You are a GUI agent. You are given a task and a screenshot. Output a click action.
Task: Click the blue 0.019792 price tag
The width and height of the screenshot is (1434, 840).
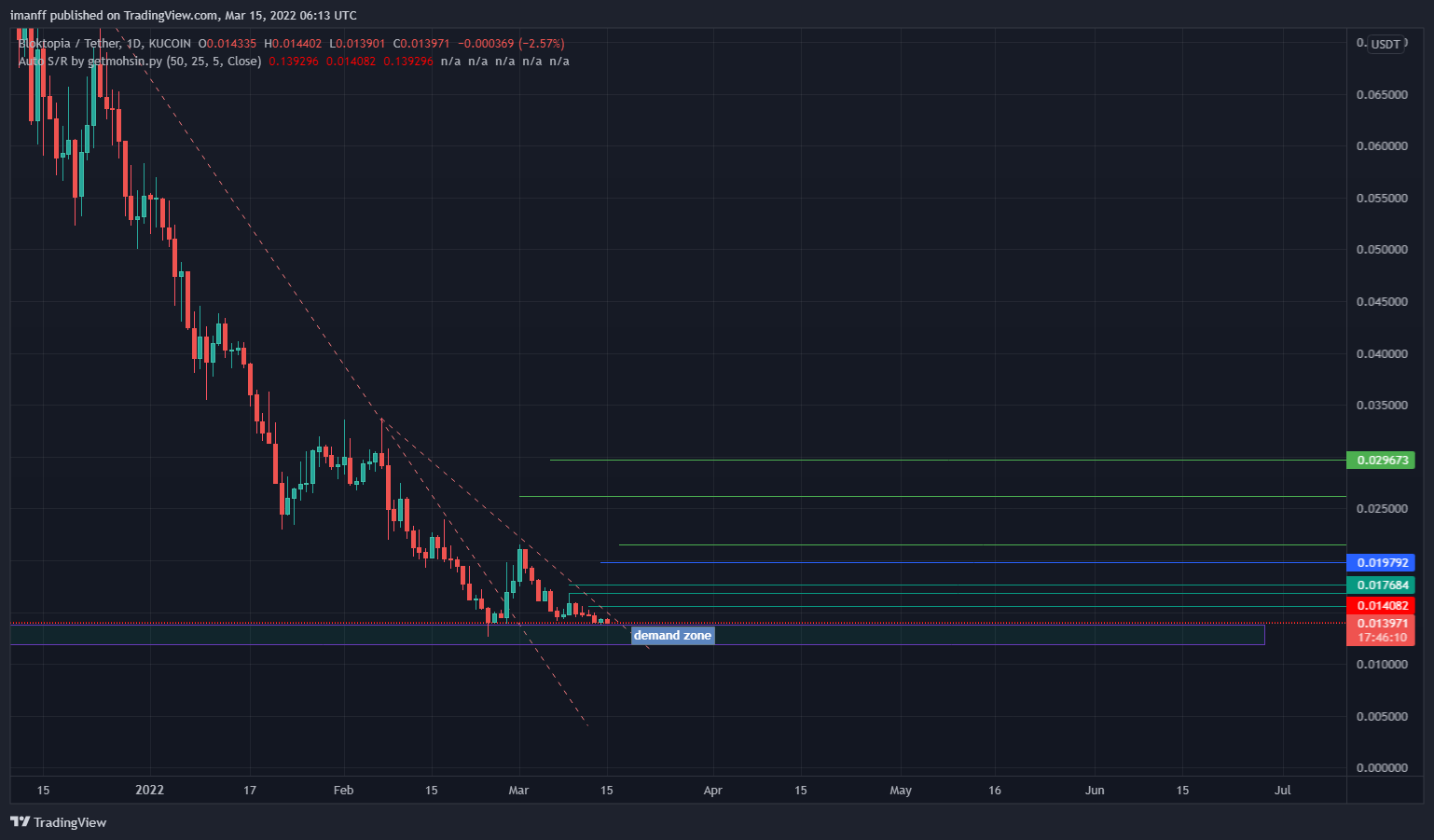(x=1381, y=563)
